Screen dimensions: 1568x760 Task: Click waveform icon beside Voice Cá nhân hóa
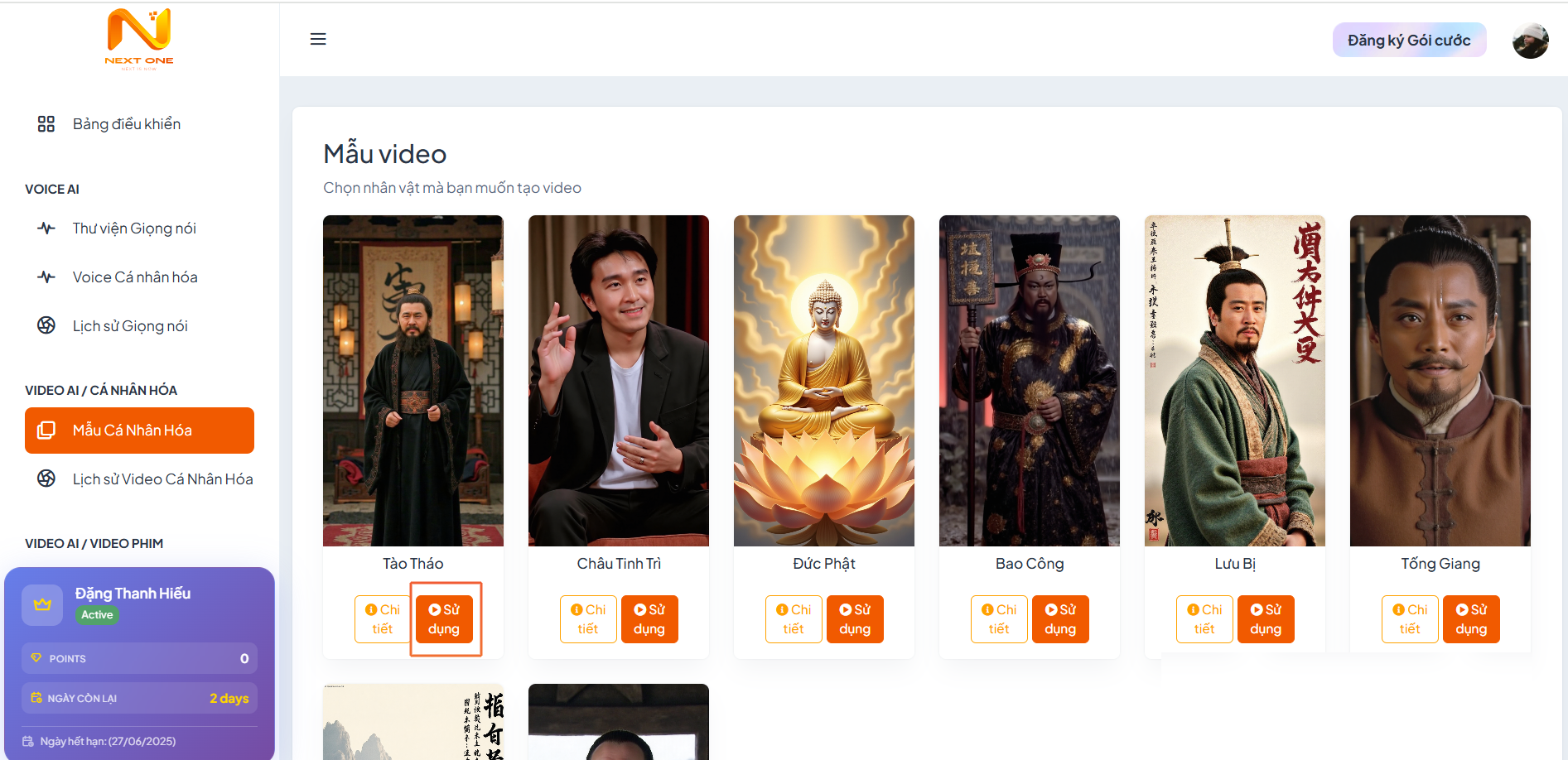(x=46, y=277)
